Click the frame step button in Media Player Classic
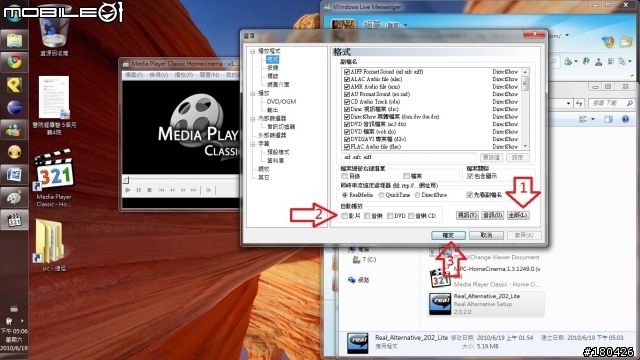This screenshot has width=640, height=360. point(209,190)
